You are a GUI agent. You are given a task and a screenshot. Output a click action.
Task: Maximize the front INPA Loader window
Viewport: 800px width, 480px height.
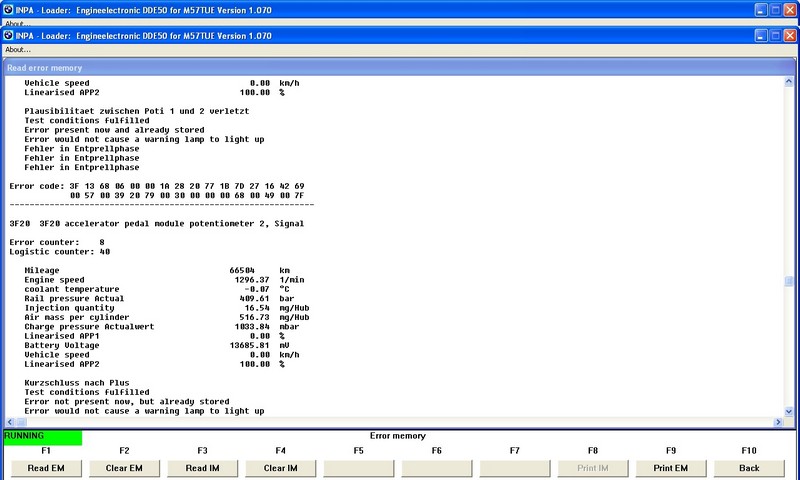pos(771,35)
